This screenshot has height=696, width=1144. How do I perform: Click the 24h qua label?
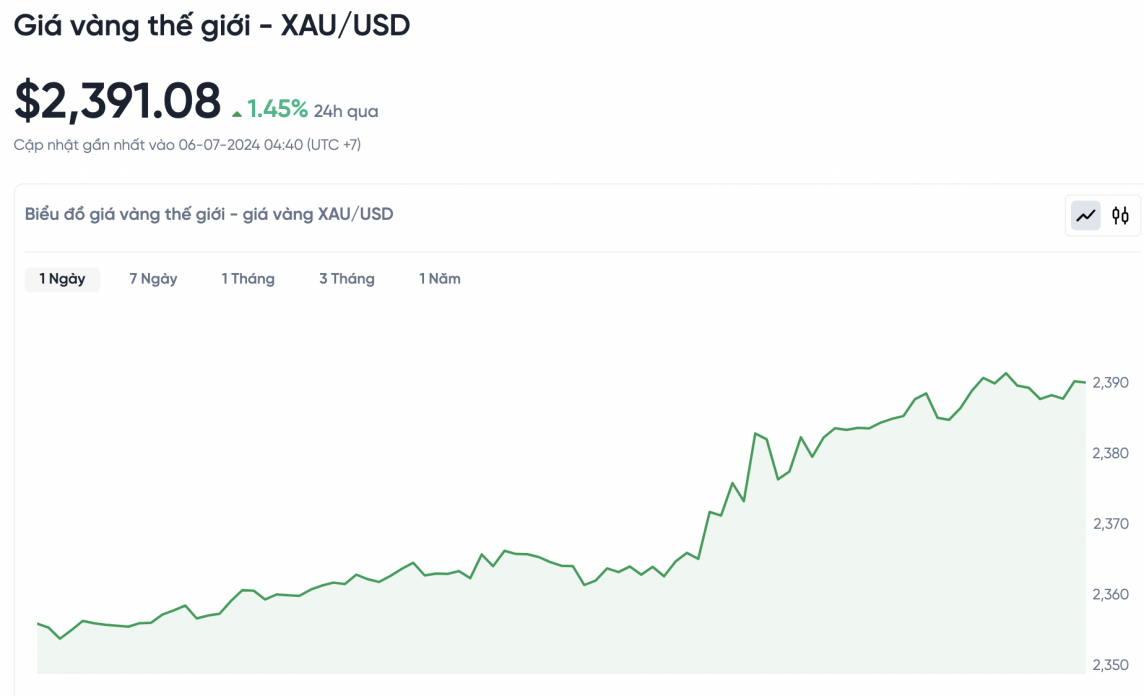point(346,111)
